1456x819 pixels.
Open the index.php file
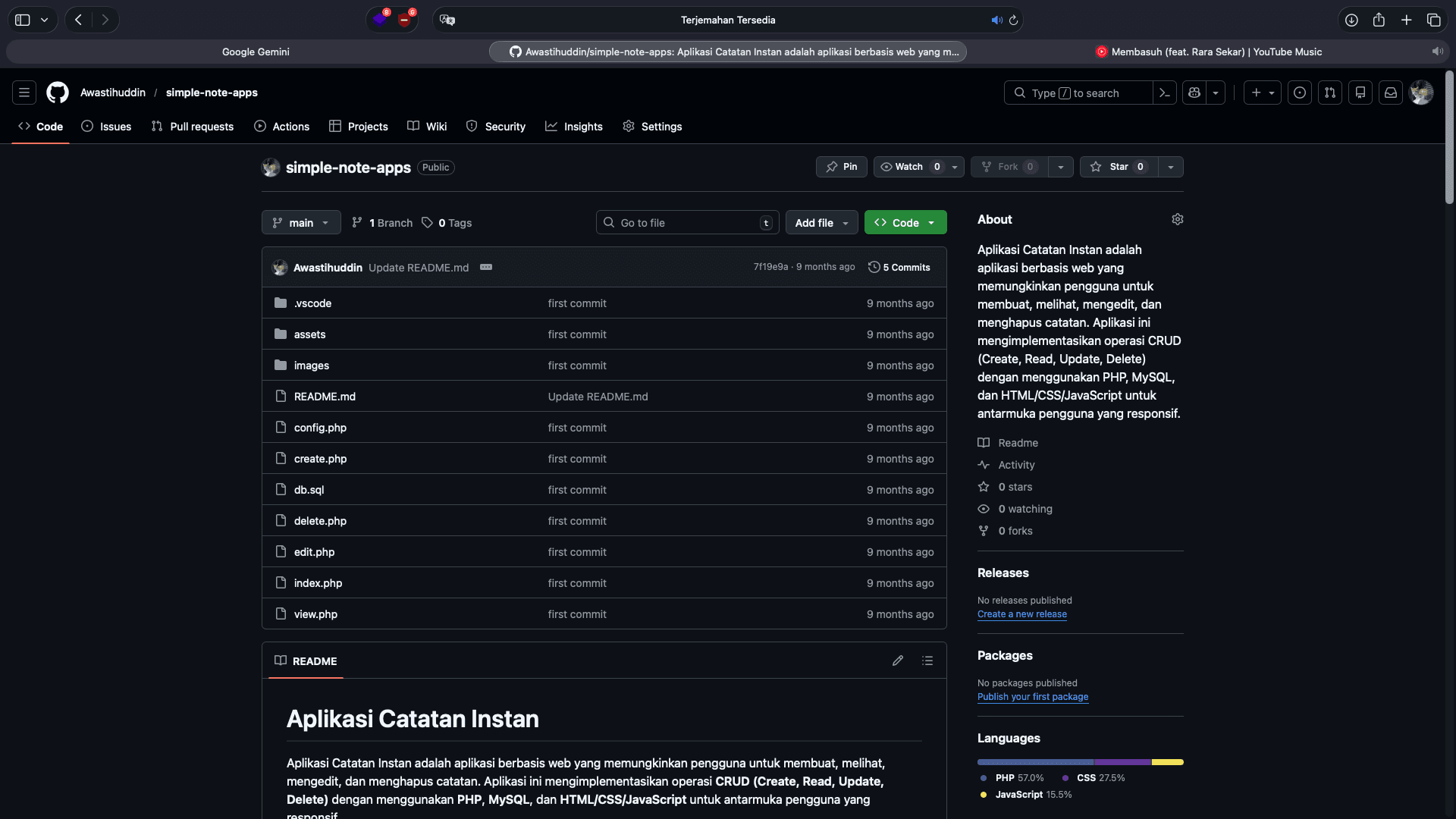click(x=318, y=582)
